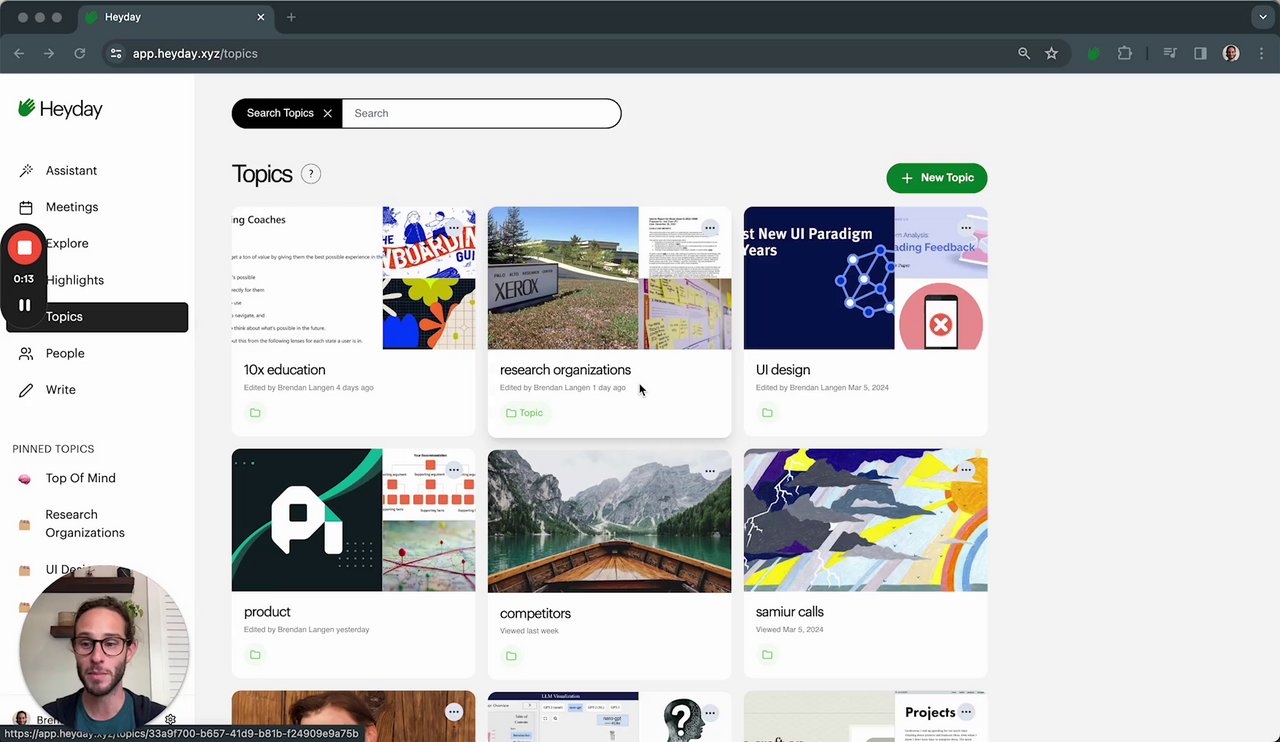Click folder icon on competitors card
1280x742 pixels.
[x=511, y=655]
